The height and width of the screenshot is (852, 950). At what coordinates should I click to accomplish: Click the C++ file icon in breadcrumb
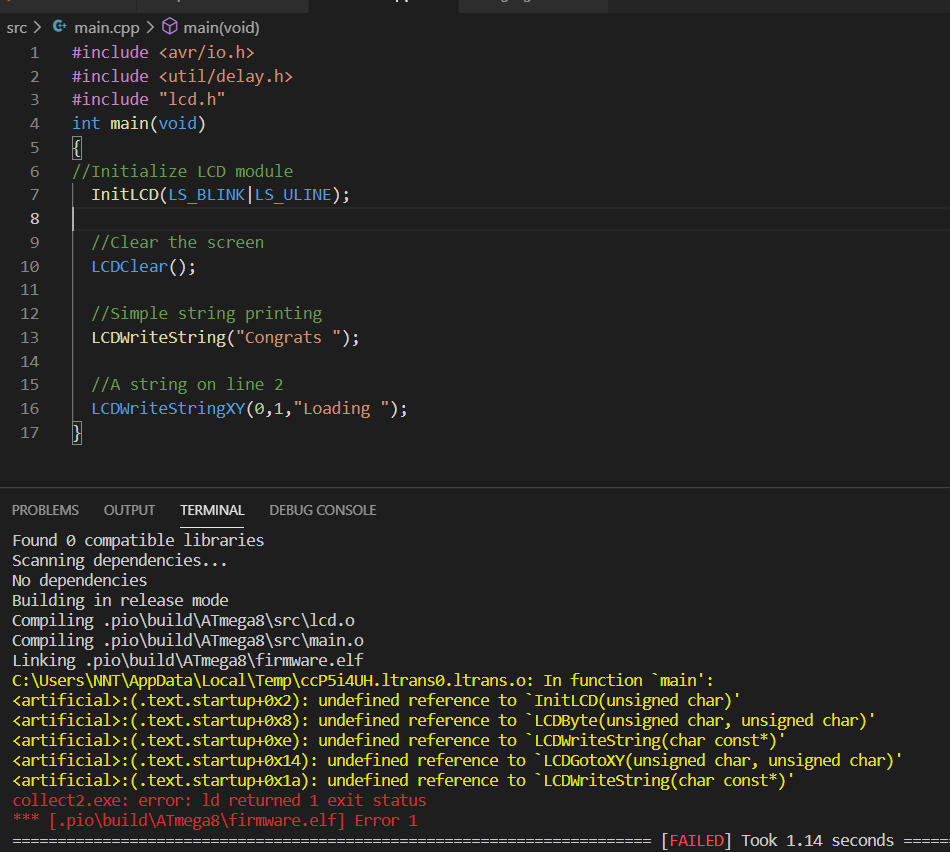(x=59, y=27)
